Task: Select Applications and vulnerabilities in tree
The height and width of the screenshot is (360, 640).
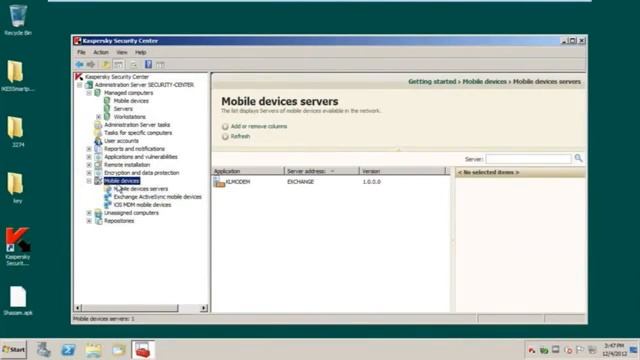Action: 141,157
